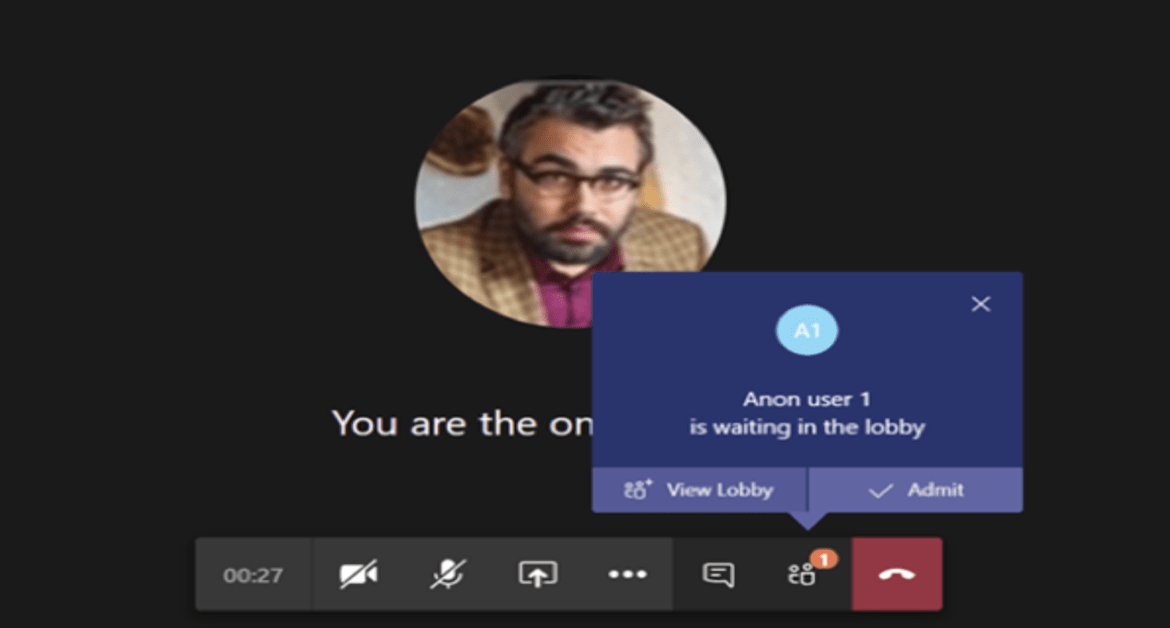1170x628 pixels.
Task: Click the View Lobby button
Action: point(699,490)
